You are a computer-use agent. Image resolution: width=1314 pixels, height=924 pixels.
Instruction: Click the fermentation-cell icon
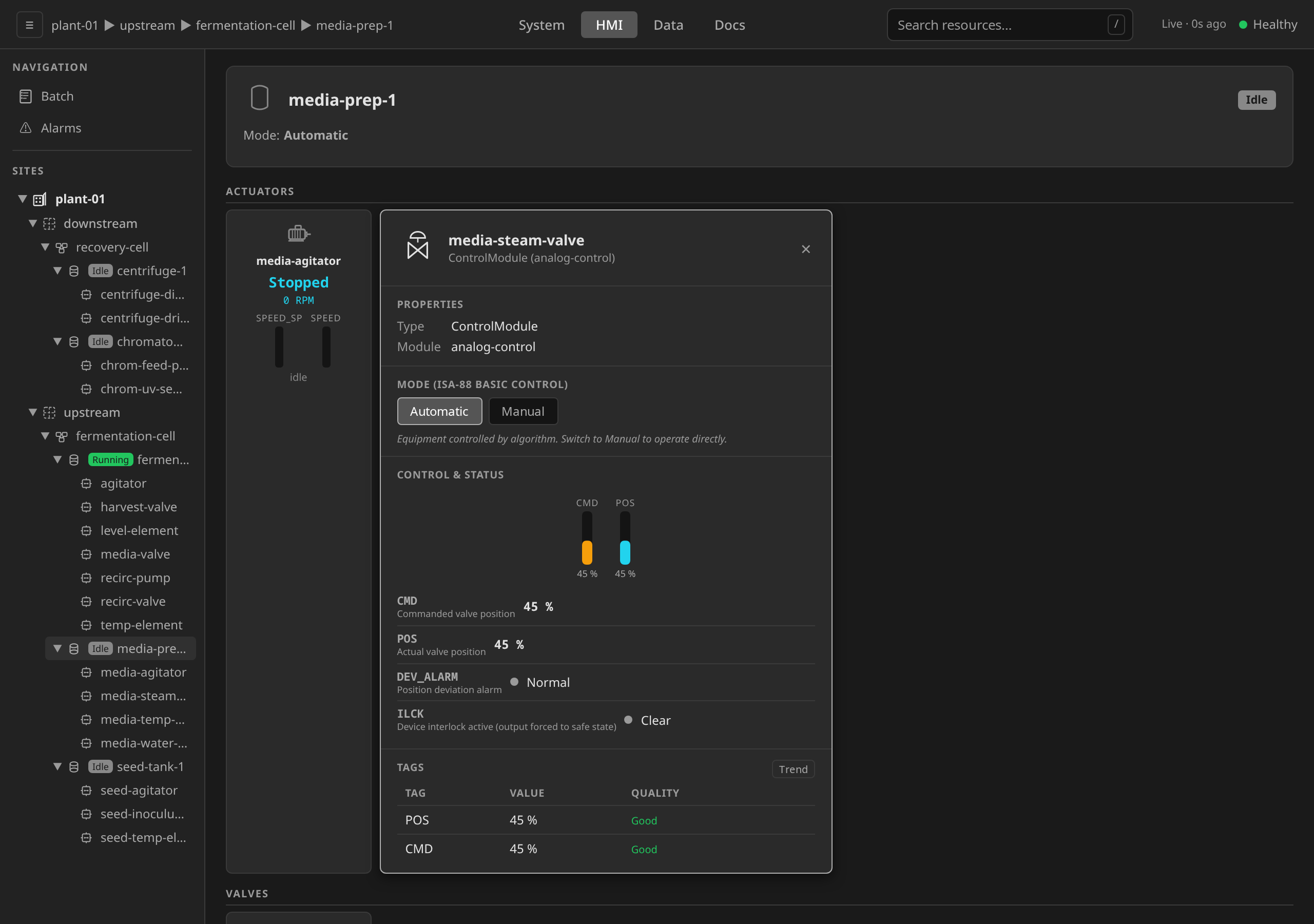point(62,436)
